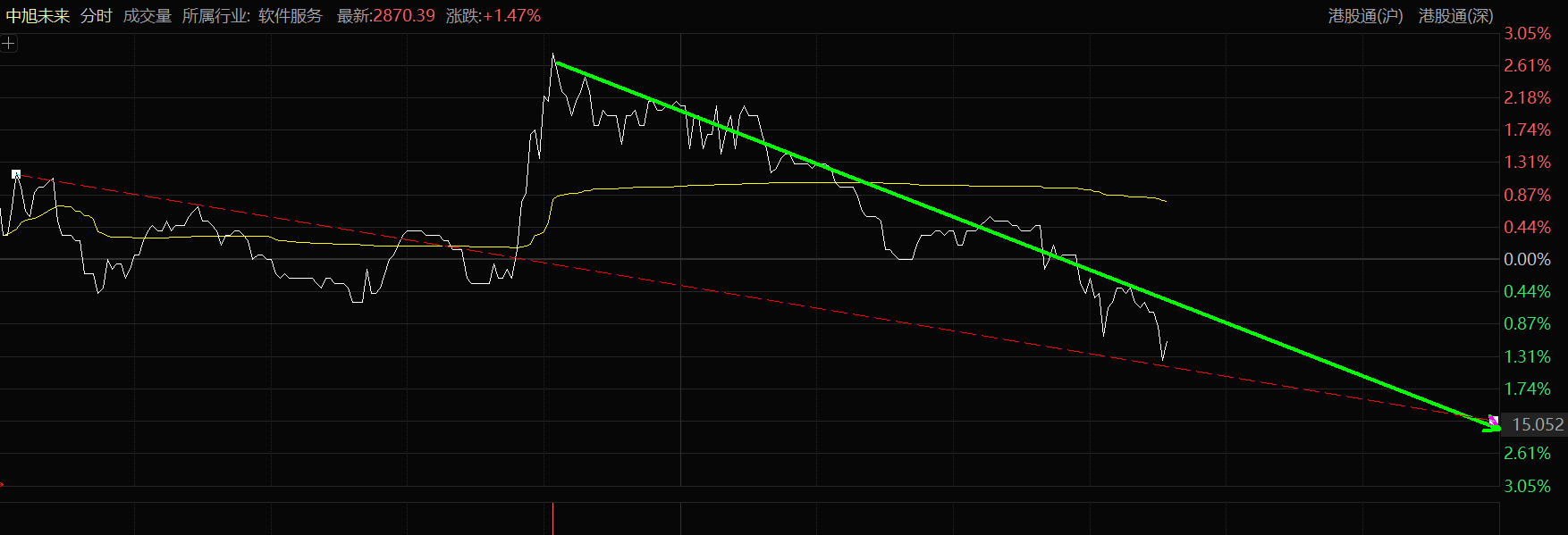Screen dimensions: 1568x535
Task: Open the 软件服务 industry link
Action: pos(291,16)
